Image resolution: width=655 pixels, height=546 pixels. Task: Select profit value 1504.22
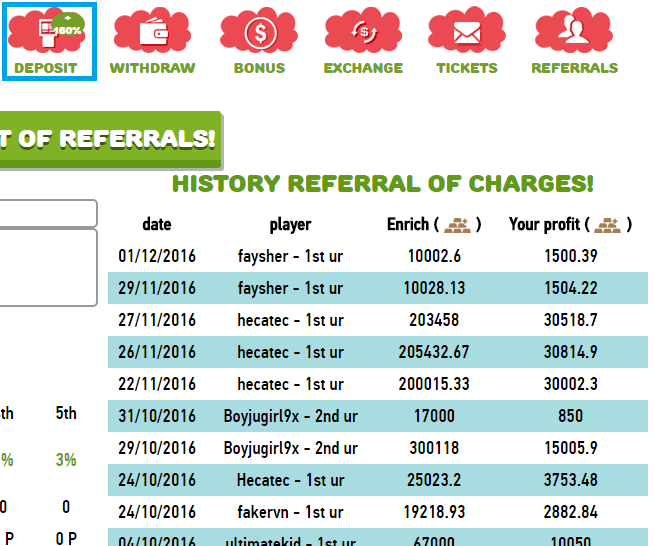pyautogui.click(x=571, y=288)
